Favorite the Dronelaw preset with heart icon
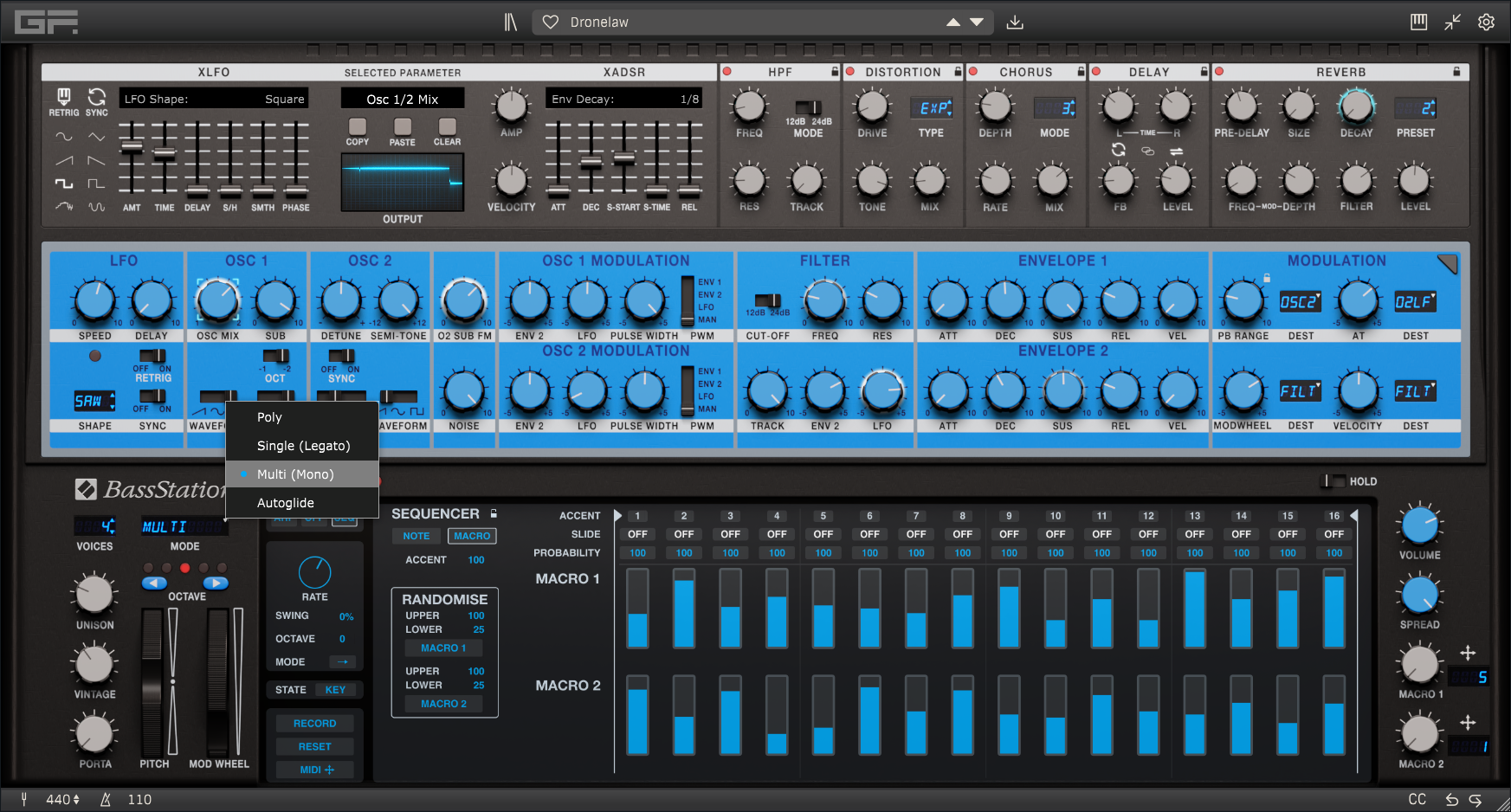 (551, 22)
